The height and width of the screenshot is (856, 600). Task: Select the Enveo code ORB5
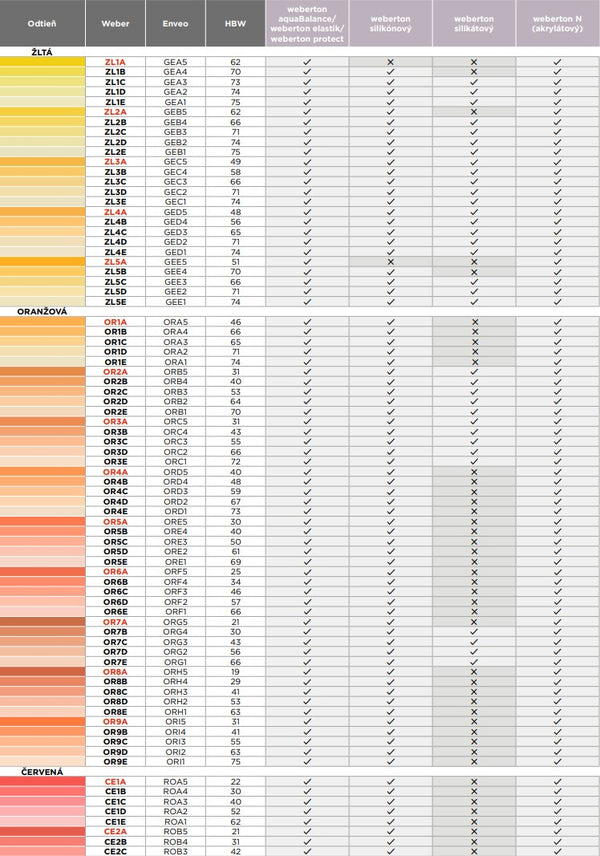pyautogui.click(x=175, y=372)
